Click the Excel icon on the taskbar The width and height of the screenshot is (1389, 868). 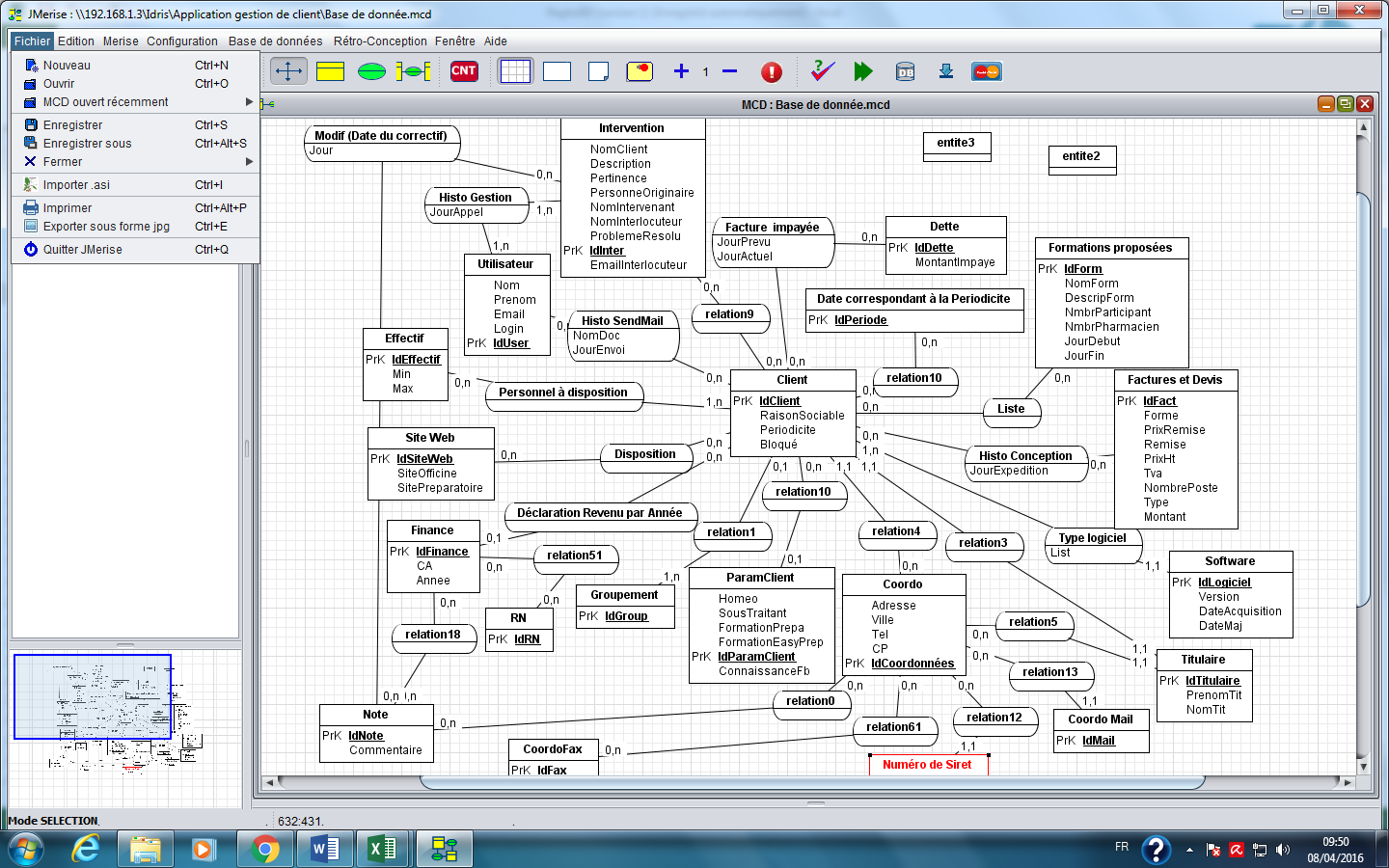[x=384, y=849]
